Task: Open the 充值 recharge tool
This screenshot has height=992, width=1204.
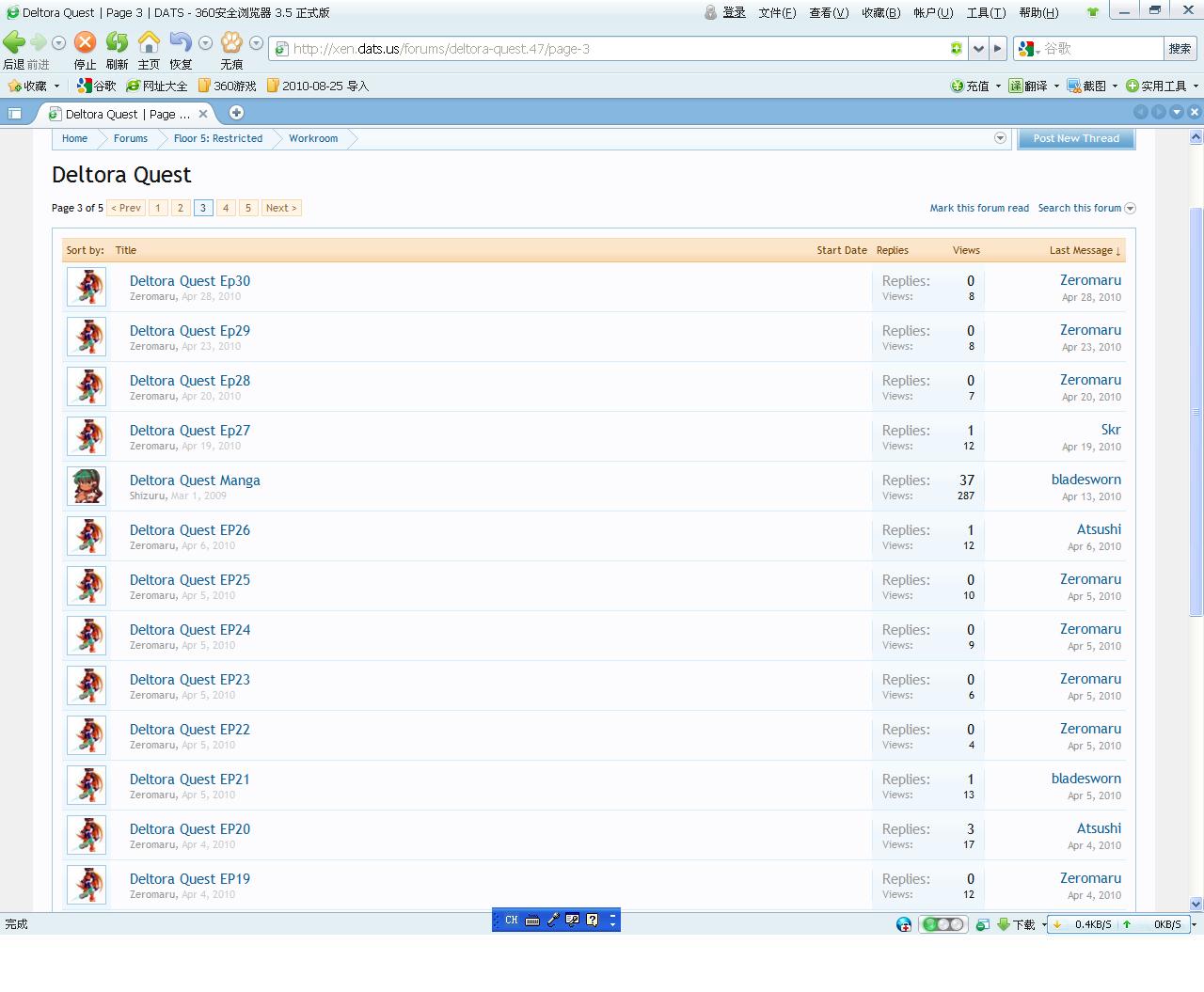Action: [x=970, y=86]
